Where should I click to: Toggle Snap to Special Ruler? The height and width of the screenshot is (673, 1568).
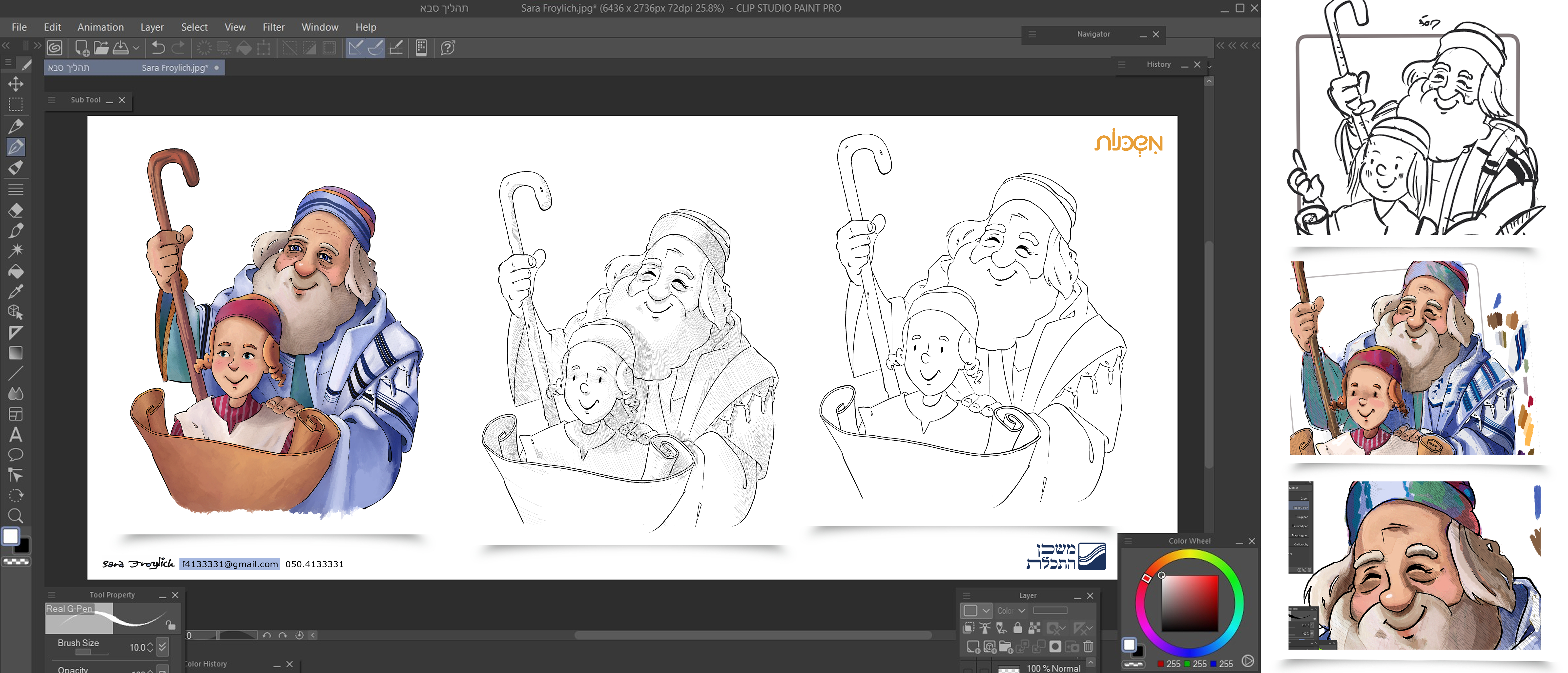(375, 47)
